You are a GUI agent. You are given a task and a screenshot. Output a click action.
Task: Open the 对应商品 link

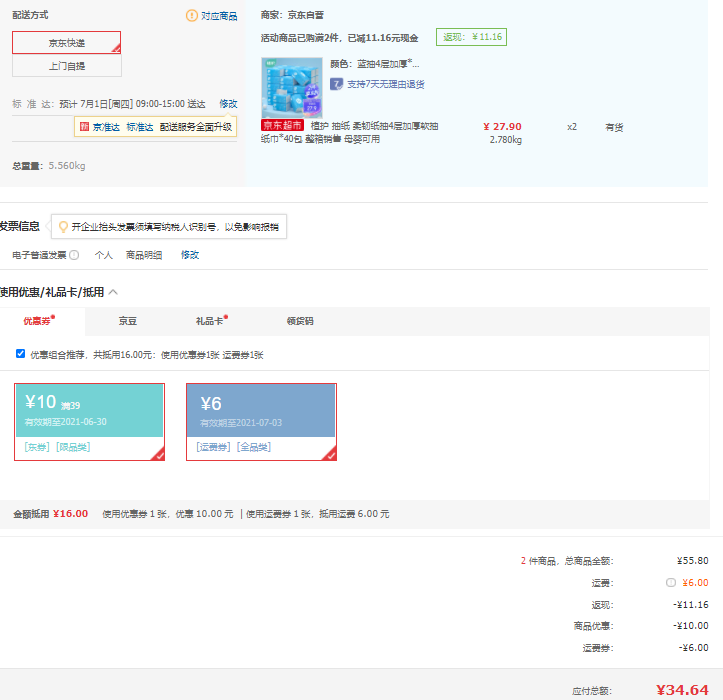point(219,16)
